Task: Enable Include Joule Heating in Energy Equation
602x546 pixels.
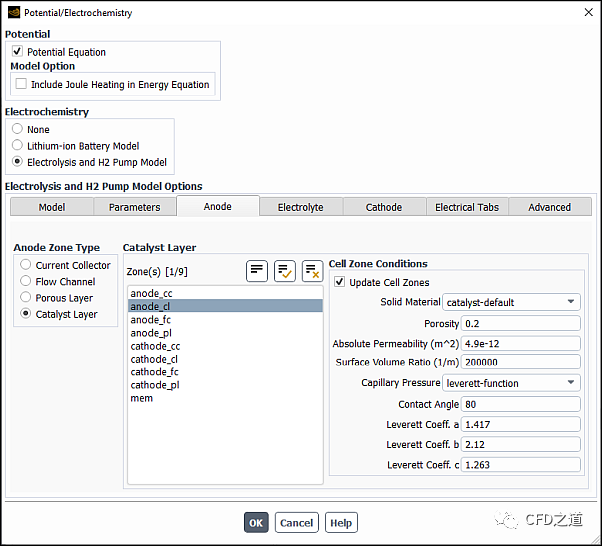Action: [21, 84]
